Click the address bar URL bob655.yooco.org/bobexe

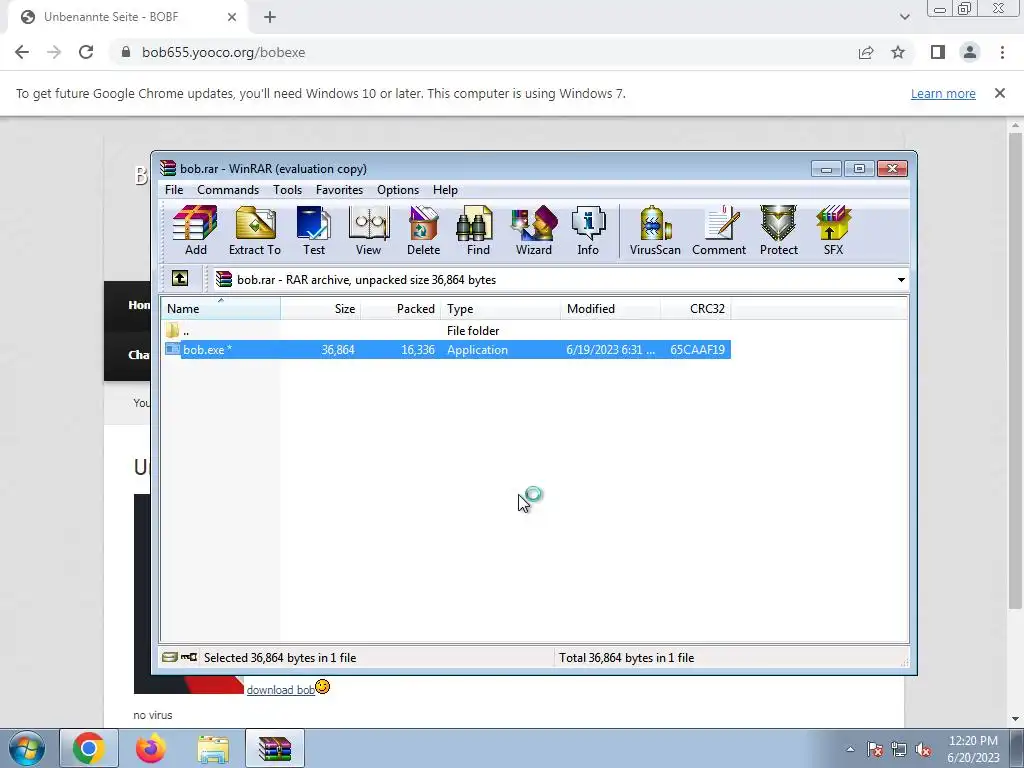point(223,52)
